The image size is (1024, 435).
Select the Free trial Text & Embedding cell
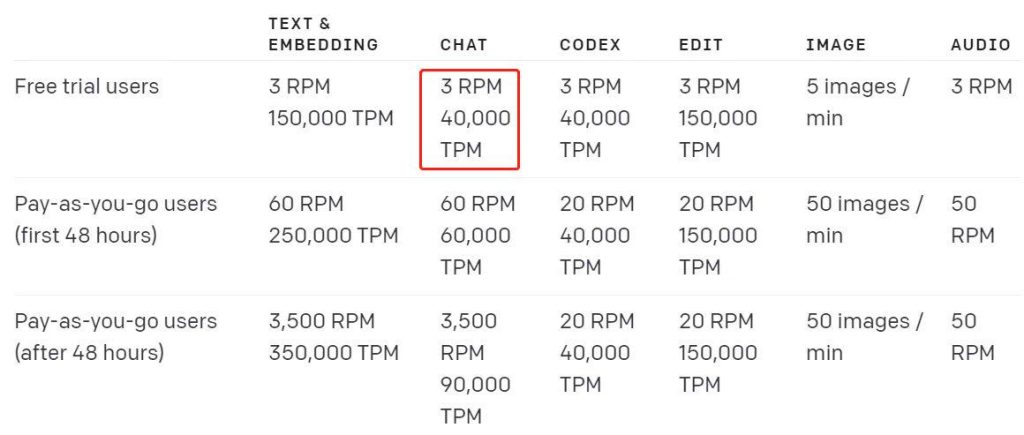coord(330,103)
